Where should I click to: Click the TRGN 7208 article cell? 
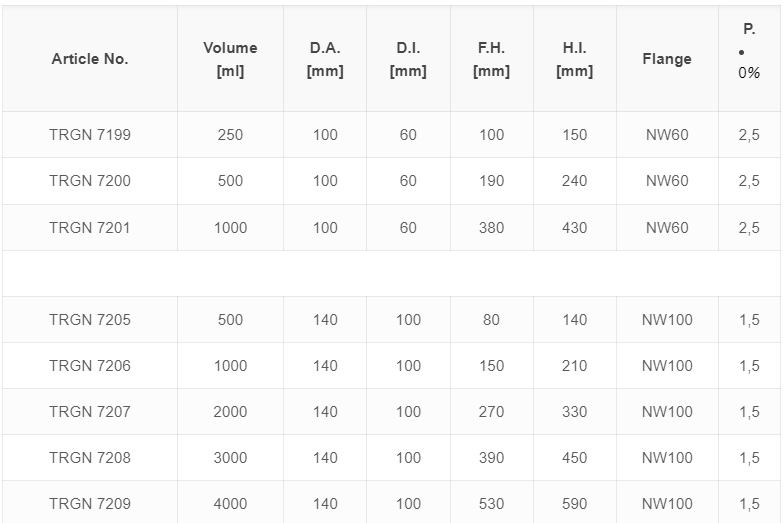[x=90, y=458]
